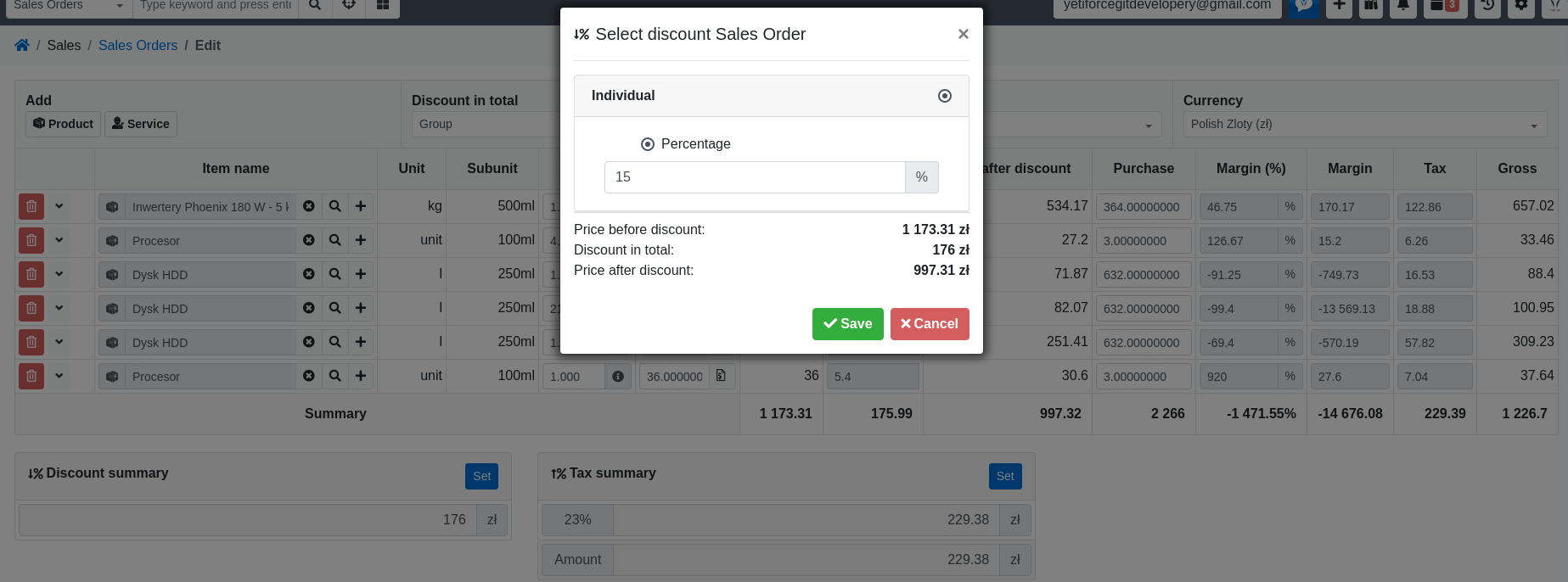This screenshot has width=1568, height=582.
Task: Add a Service to the order
Action: [x=141, y=124]
